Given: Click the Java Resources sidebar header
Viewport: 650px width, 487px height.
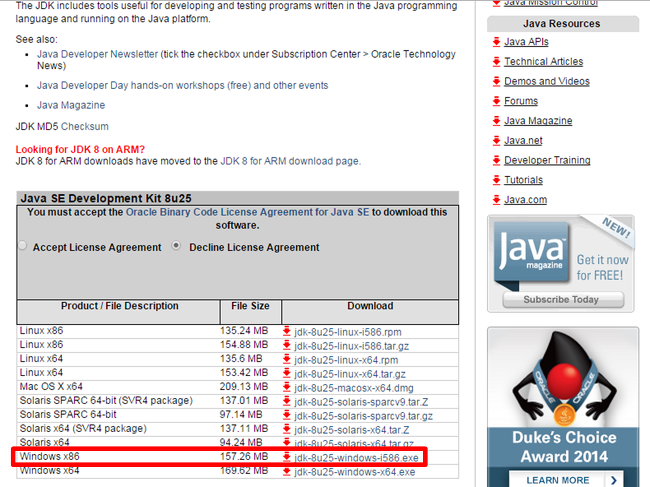Looking at the screenshot, I should (562, 24).
